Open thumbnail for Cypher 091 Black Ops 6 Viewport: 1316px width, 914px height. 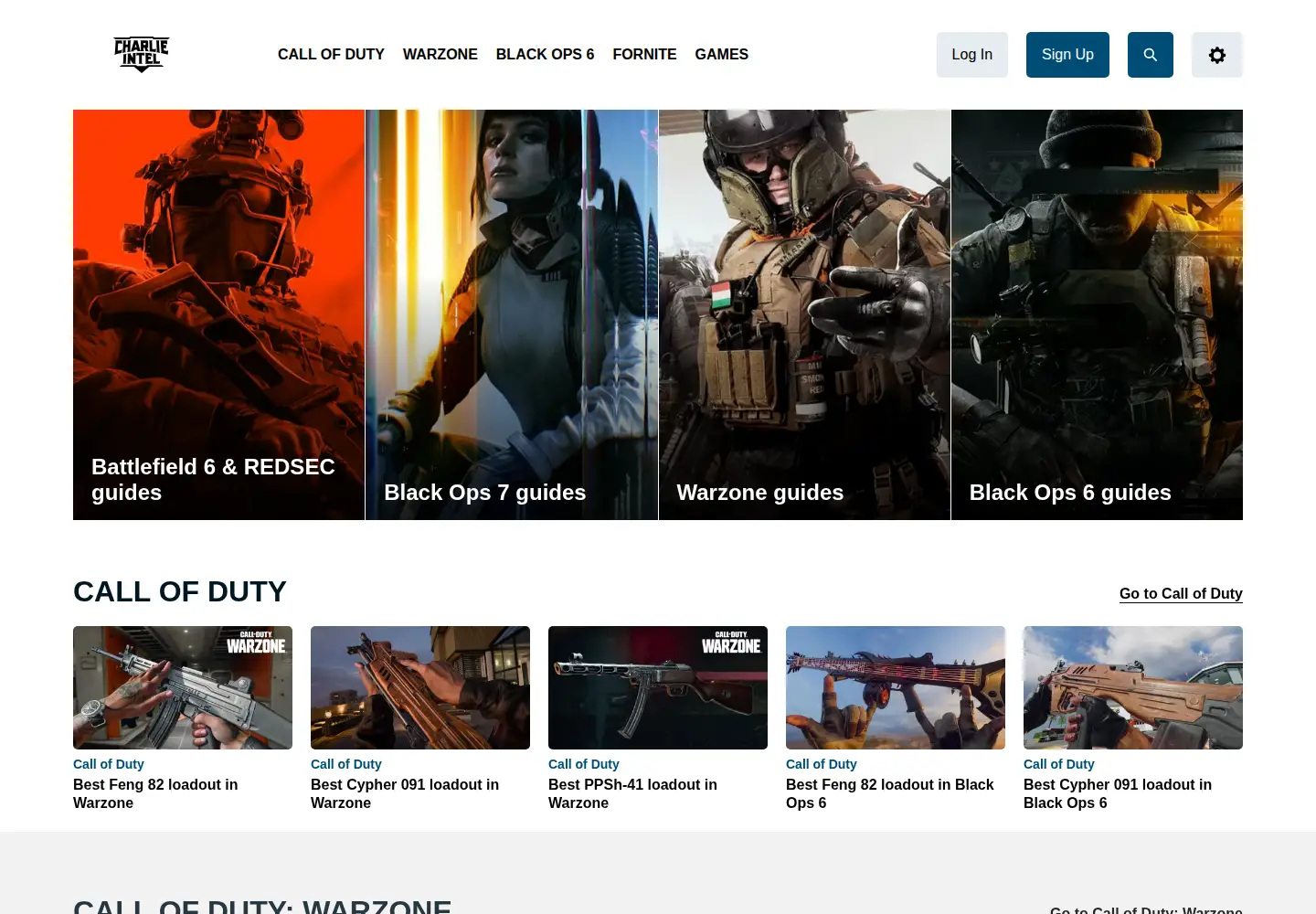[1133, 687]
